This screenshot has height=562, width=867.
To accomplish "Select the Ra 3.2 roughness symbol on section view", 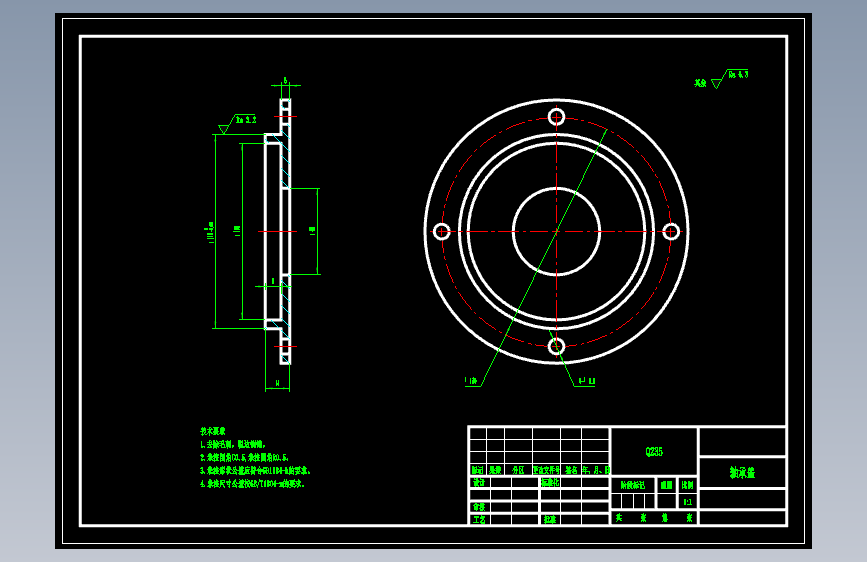I will point(237,124).
